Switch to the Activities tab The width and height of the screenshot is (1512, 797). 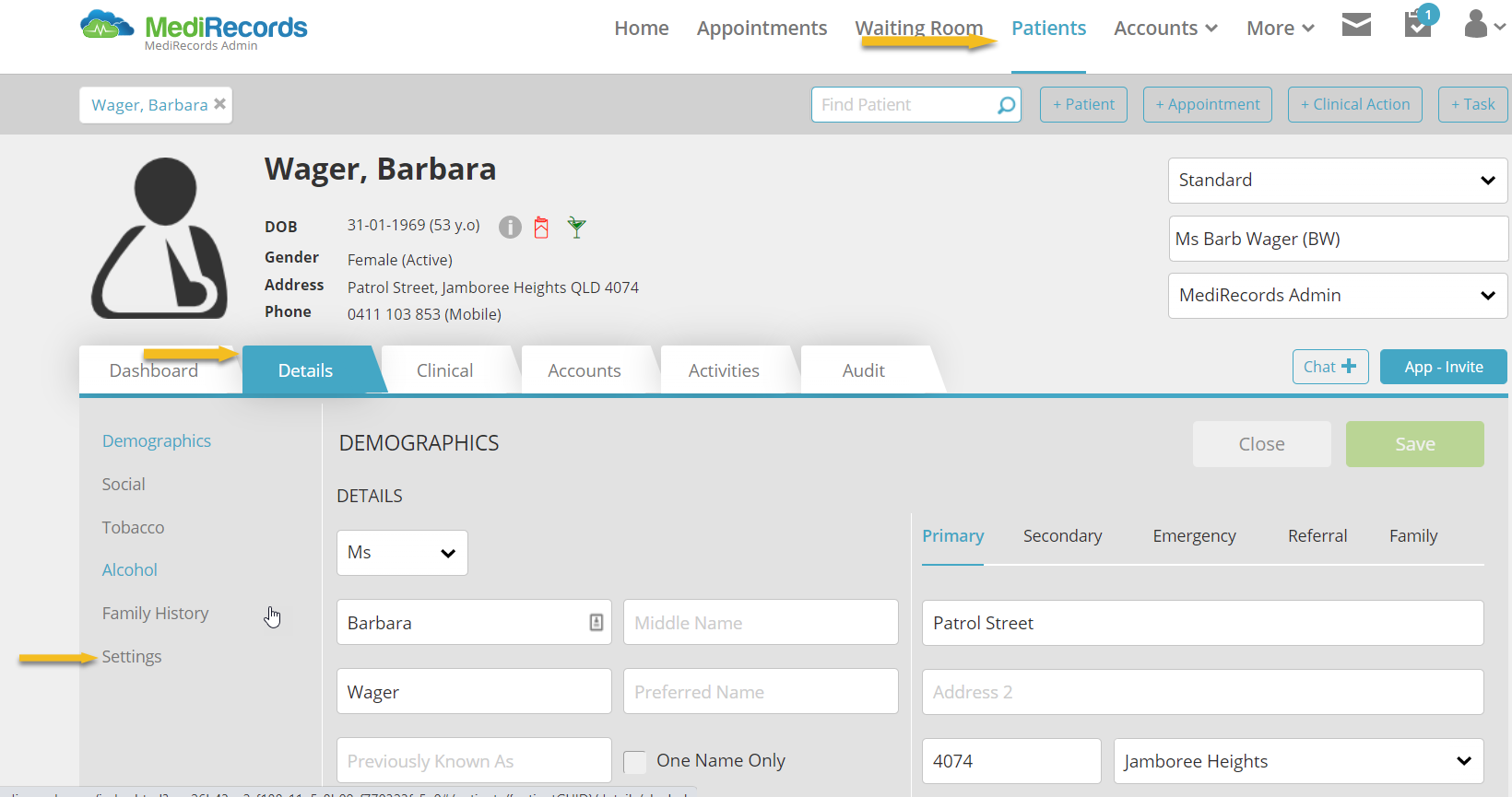click(x=724, y=370)
